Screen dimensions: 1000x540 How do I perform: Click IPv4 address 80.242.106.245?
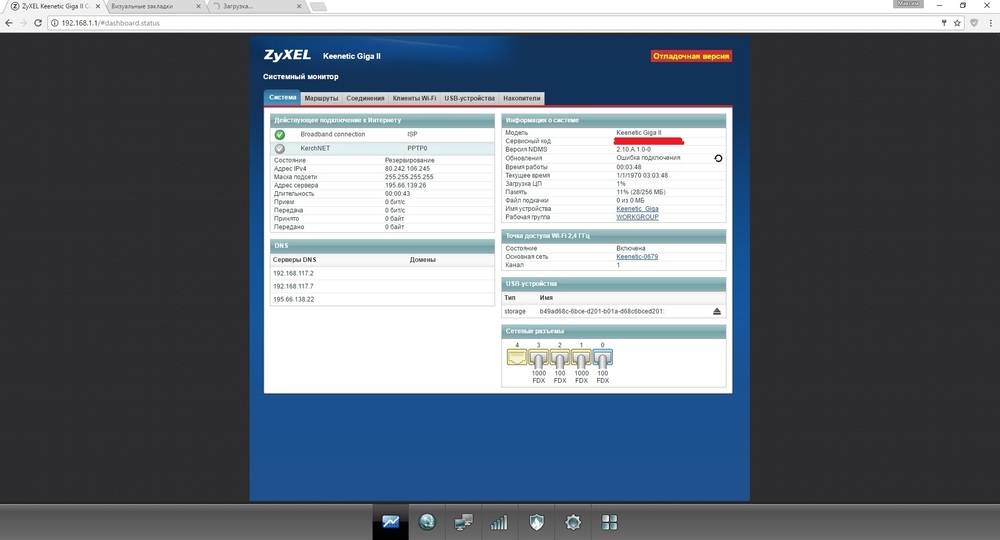408,169
